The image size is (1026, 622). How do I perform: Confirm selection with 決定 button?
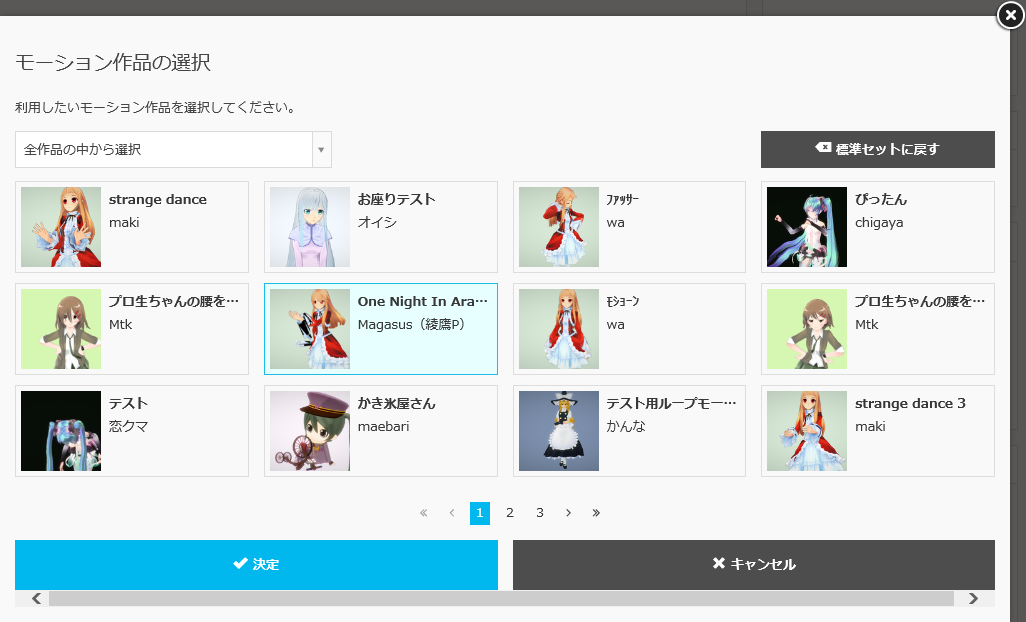pyautogui.click(x=256, y=565)
